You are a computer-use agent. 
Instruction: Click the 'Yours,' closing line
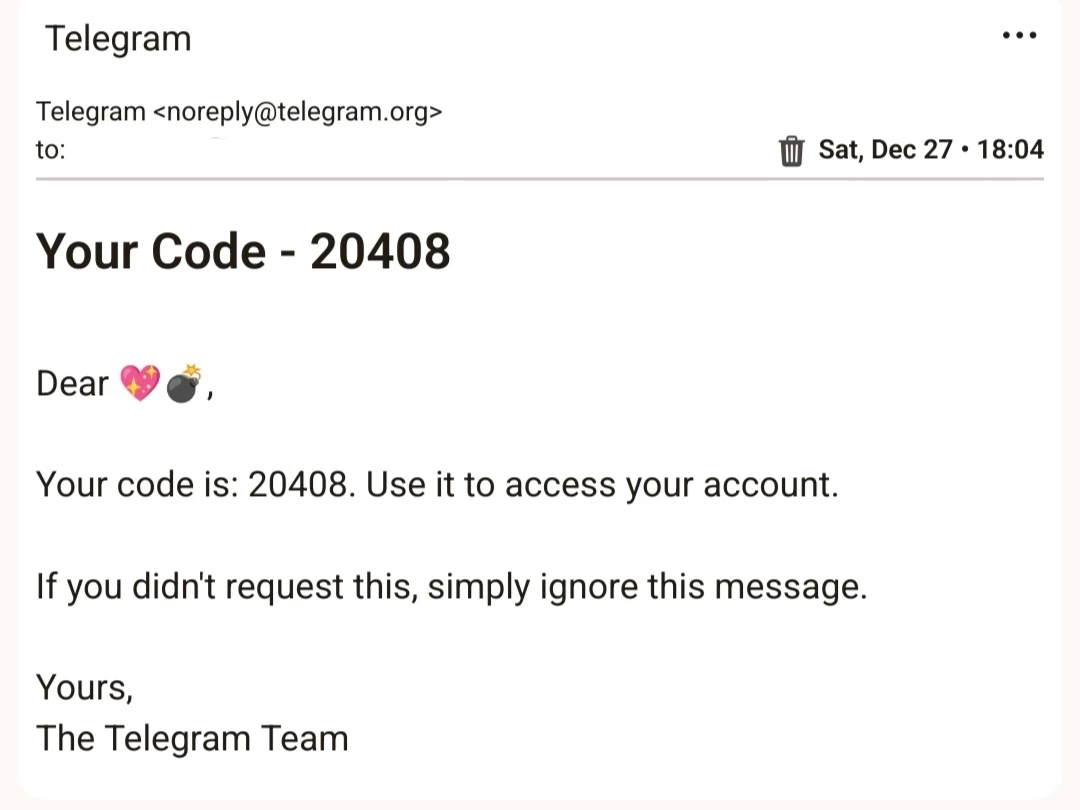tap(85, 687)
